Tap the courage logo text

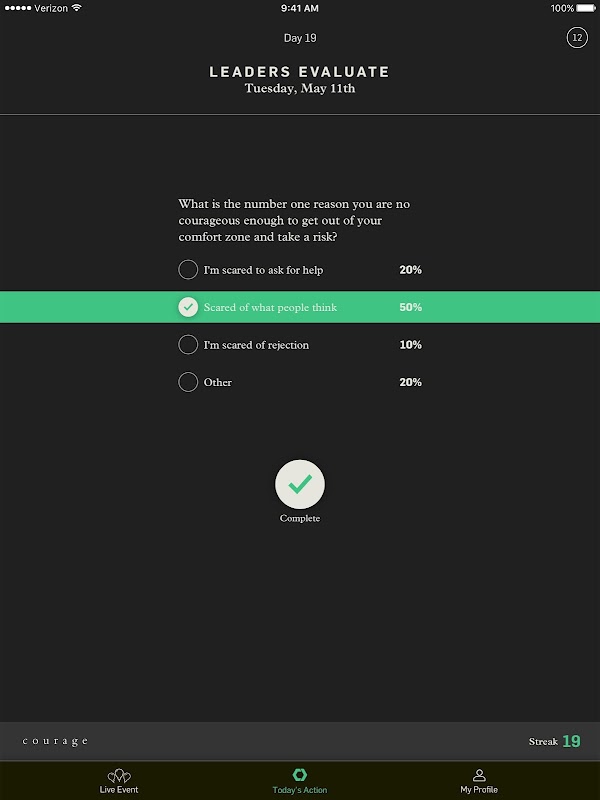pyautogui.click(x=55, y=741)
